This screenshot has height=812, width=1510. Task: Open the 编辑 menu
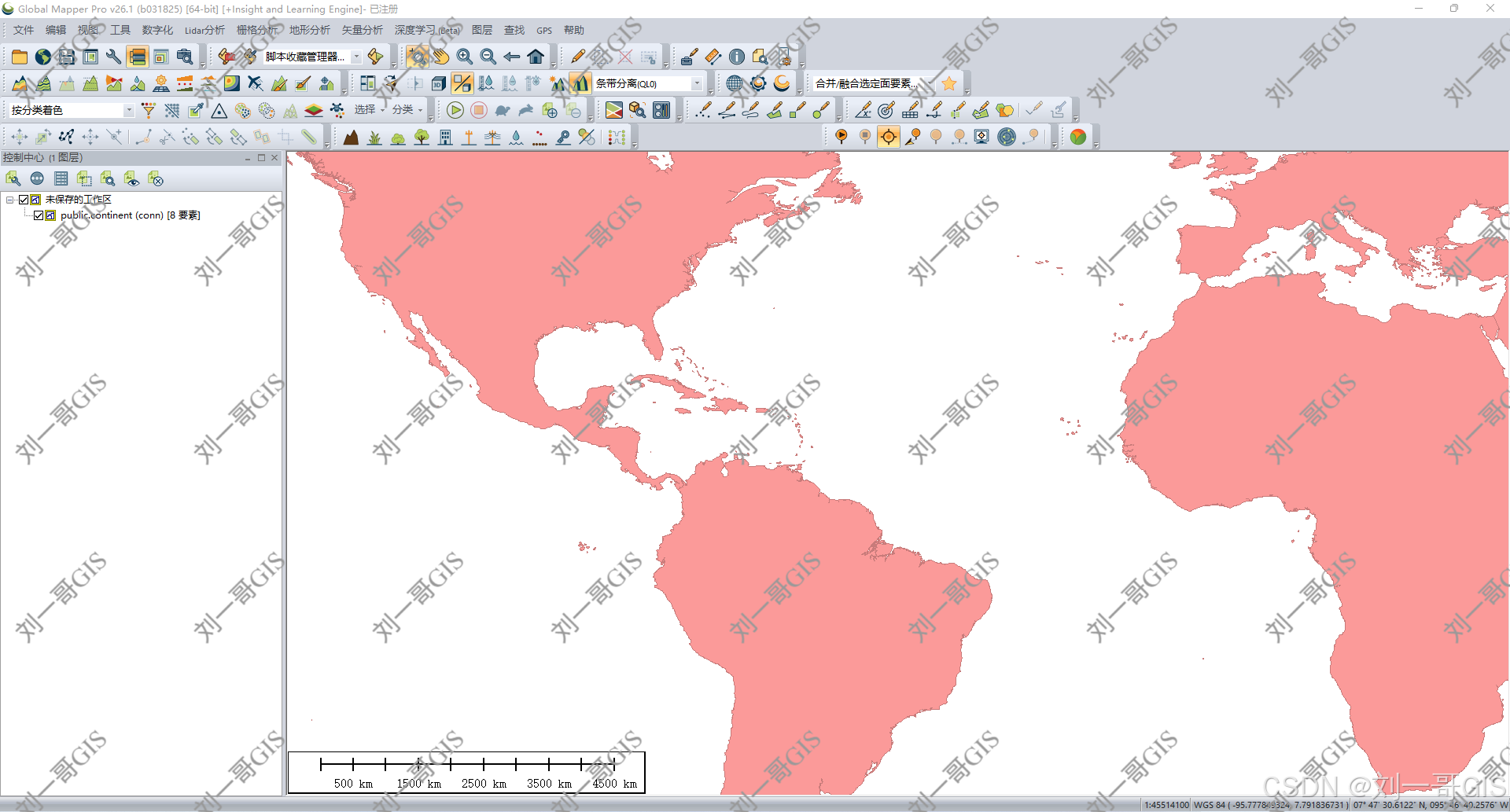(x=56, y=30)
